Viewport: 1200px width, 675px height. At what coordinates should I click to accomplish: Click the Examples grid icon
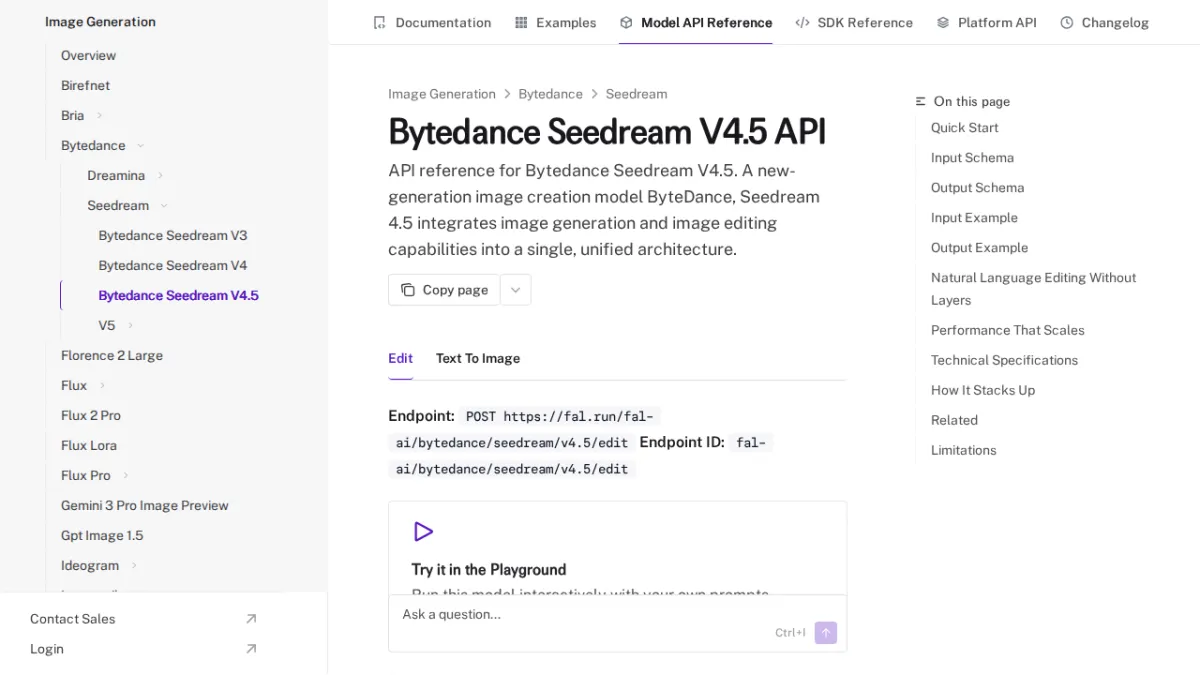521,22
